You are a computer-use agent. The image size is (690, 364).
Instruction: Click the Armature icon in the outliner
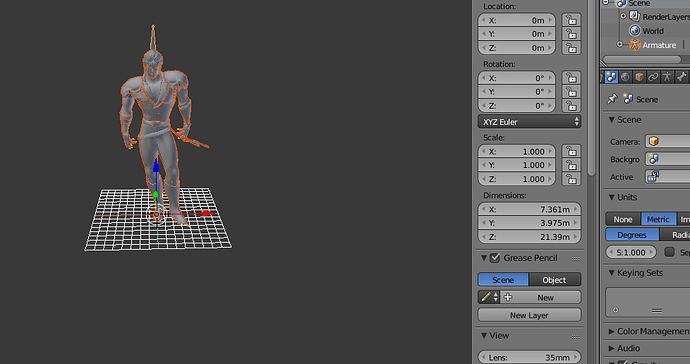(634, 45)
